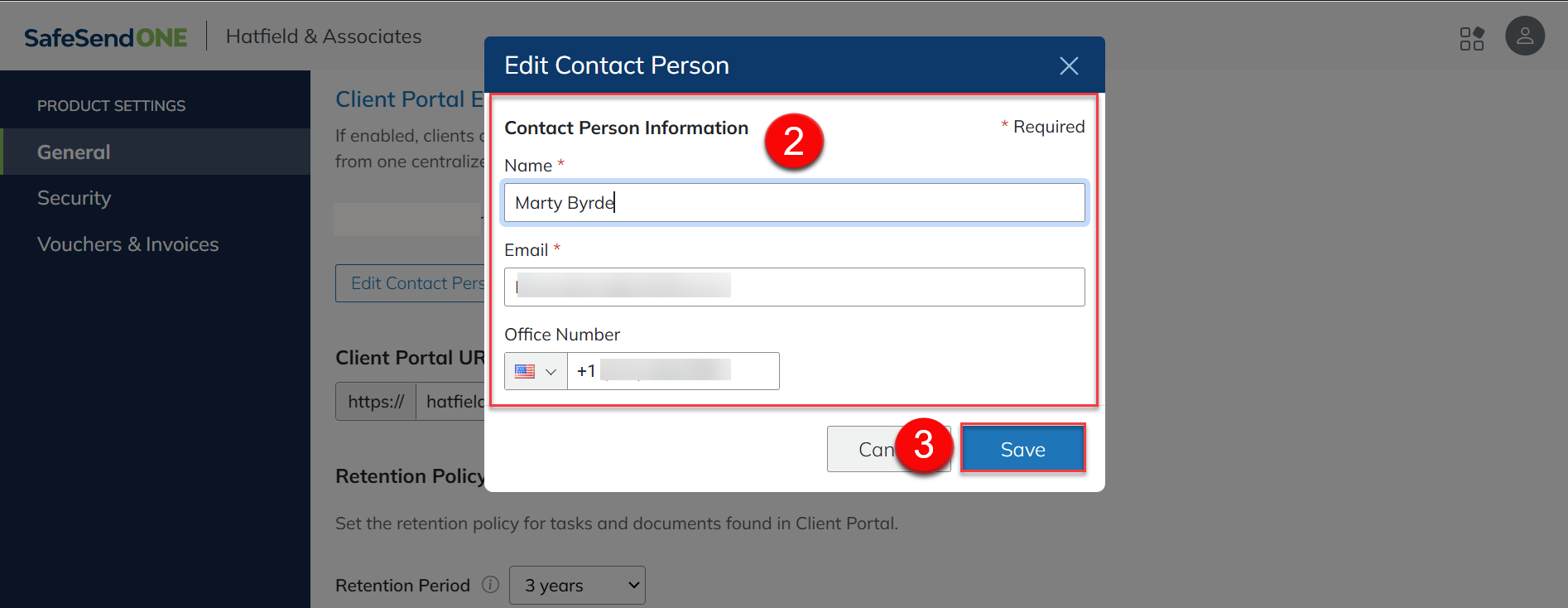Click the red step 2 marker badge
This screenshot has width=1568, height=608.
[x=793, y=142]
